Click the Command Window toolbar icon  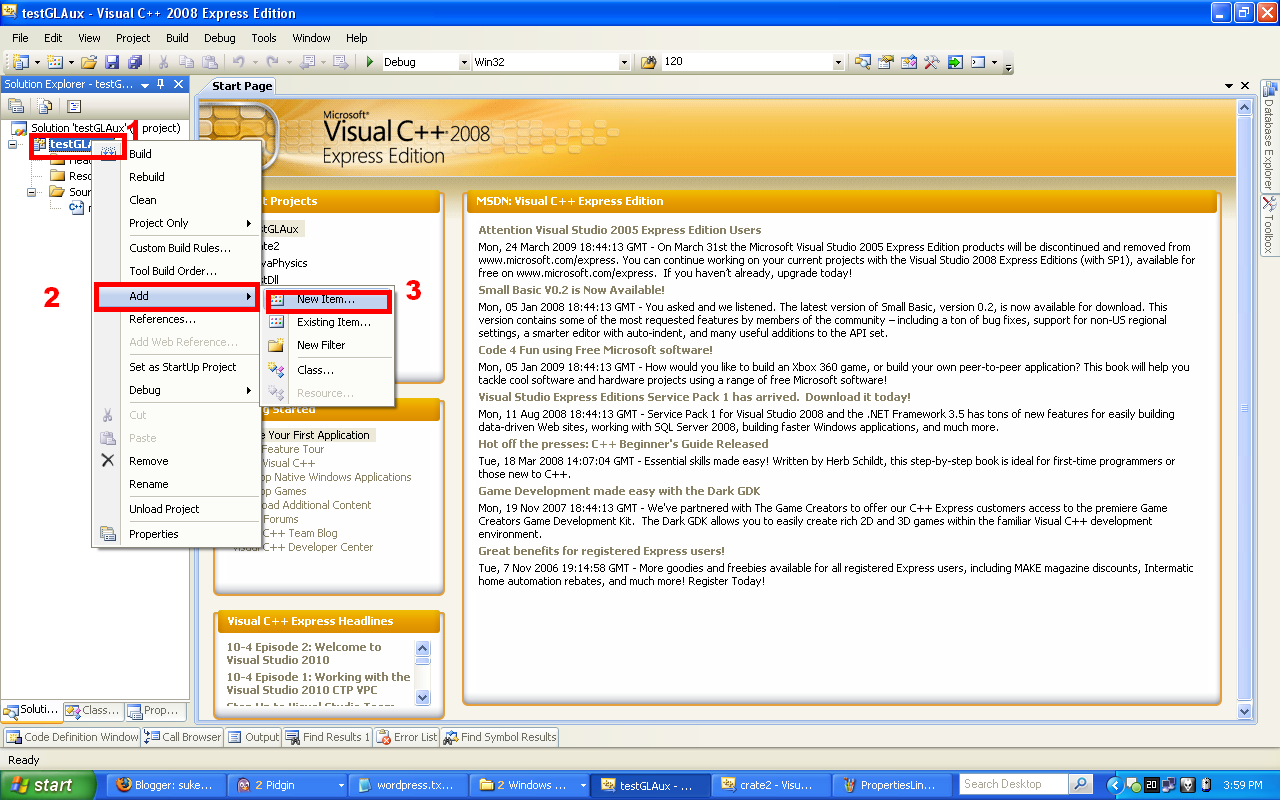pyautogui.click(x=979, y=62)
